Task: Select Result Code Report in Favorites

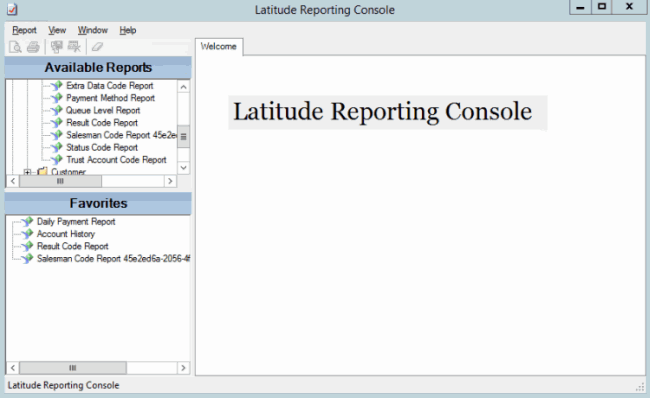Action: click(73, 246)
